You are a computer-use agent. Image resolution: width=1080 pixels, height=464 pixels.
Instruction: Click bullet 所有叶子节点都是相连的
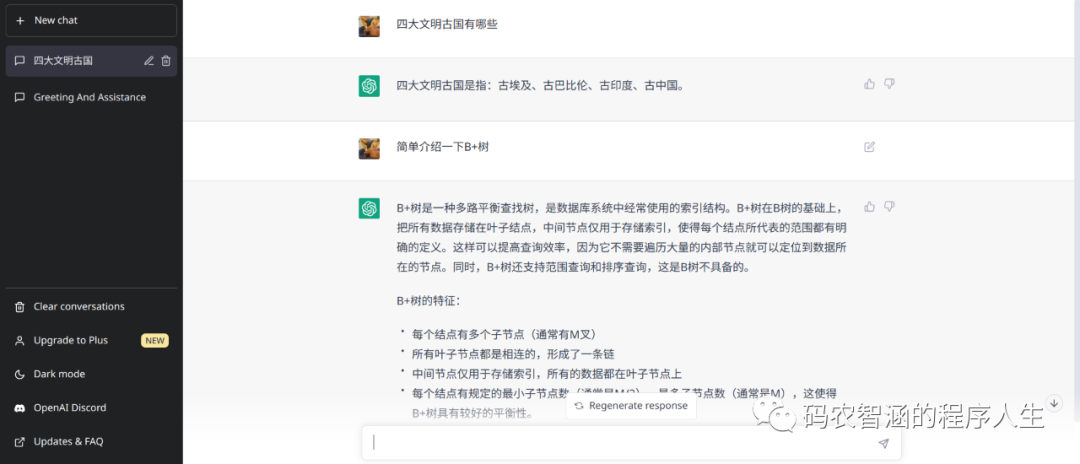coord(513,354)
